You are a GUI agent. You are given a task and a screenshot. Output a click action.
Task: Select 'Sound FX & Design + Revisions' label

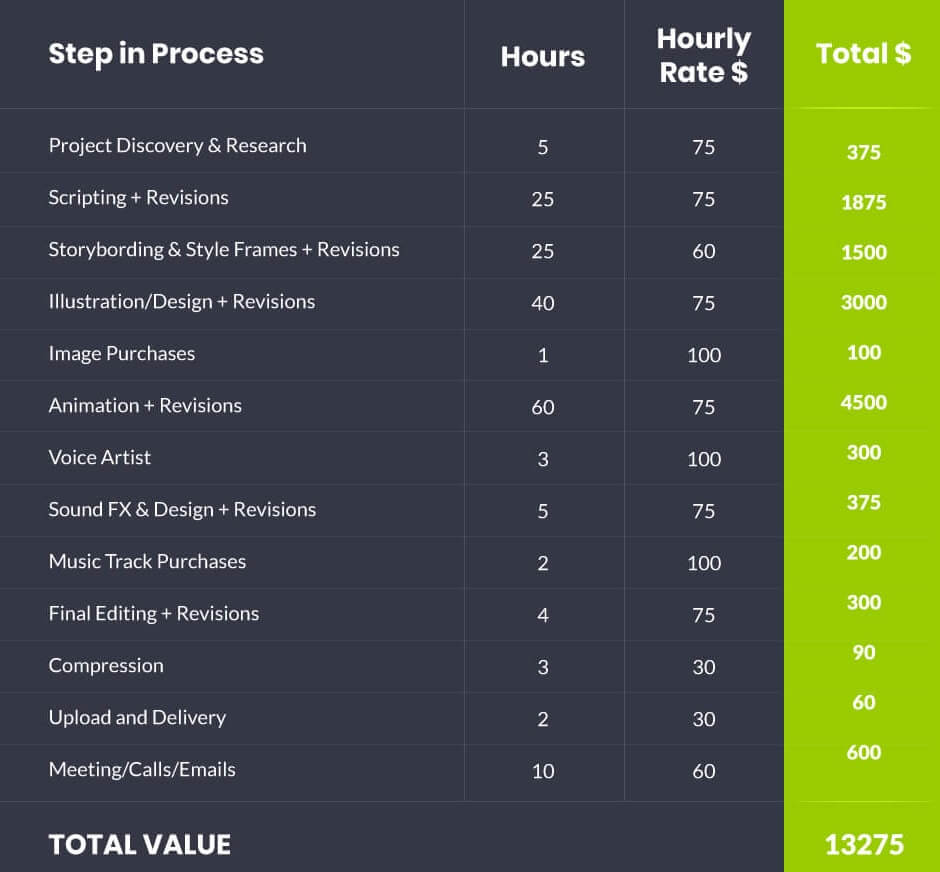click(182, 510)
